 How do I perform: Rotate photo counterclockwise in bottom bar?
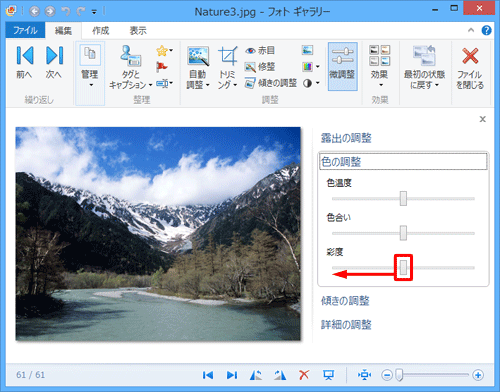(x=256, y=375)
